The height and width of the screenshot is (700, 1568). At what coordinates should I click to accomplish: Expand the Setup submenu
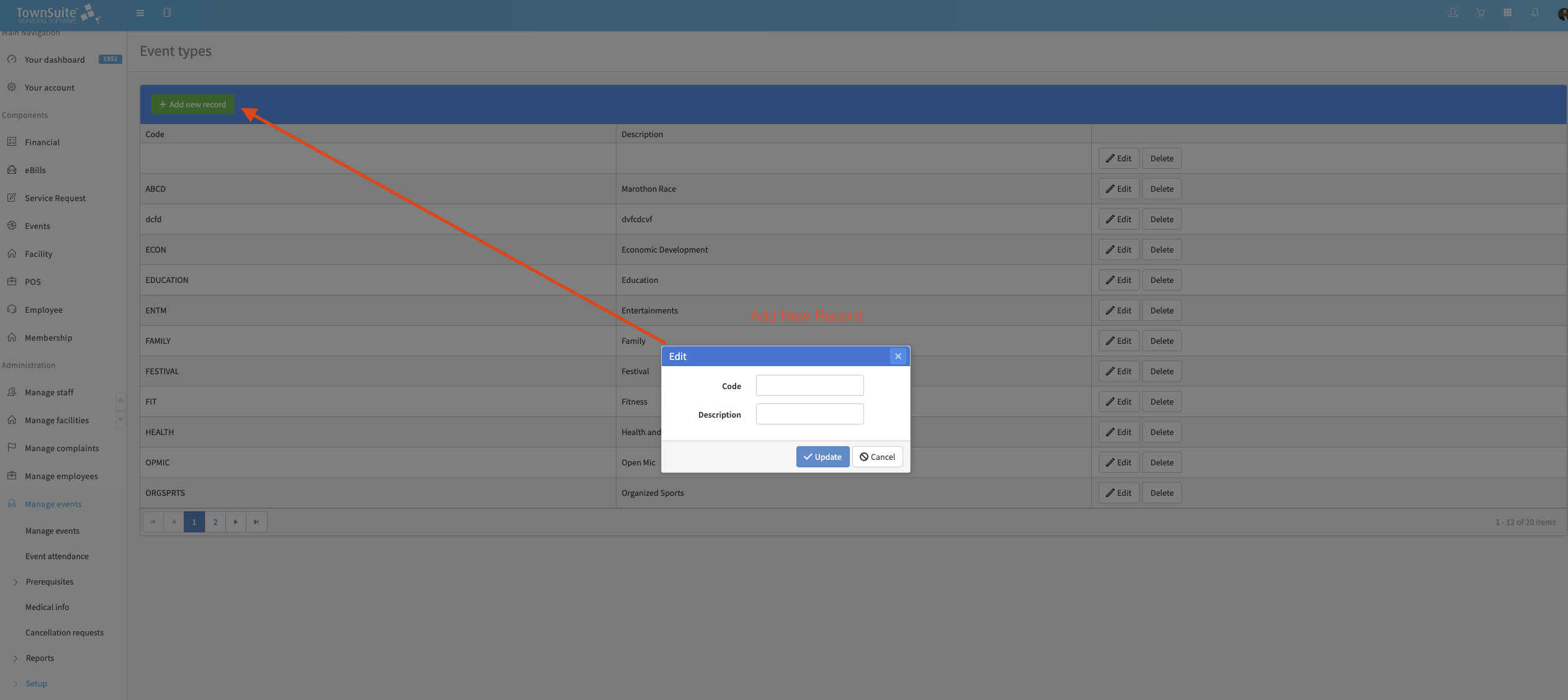[x=36, y=683]
